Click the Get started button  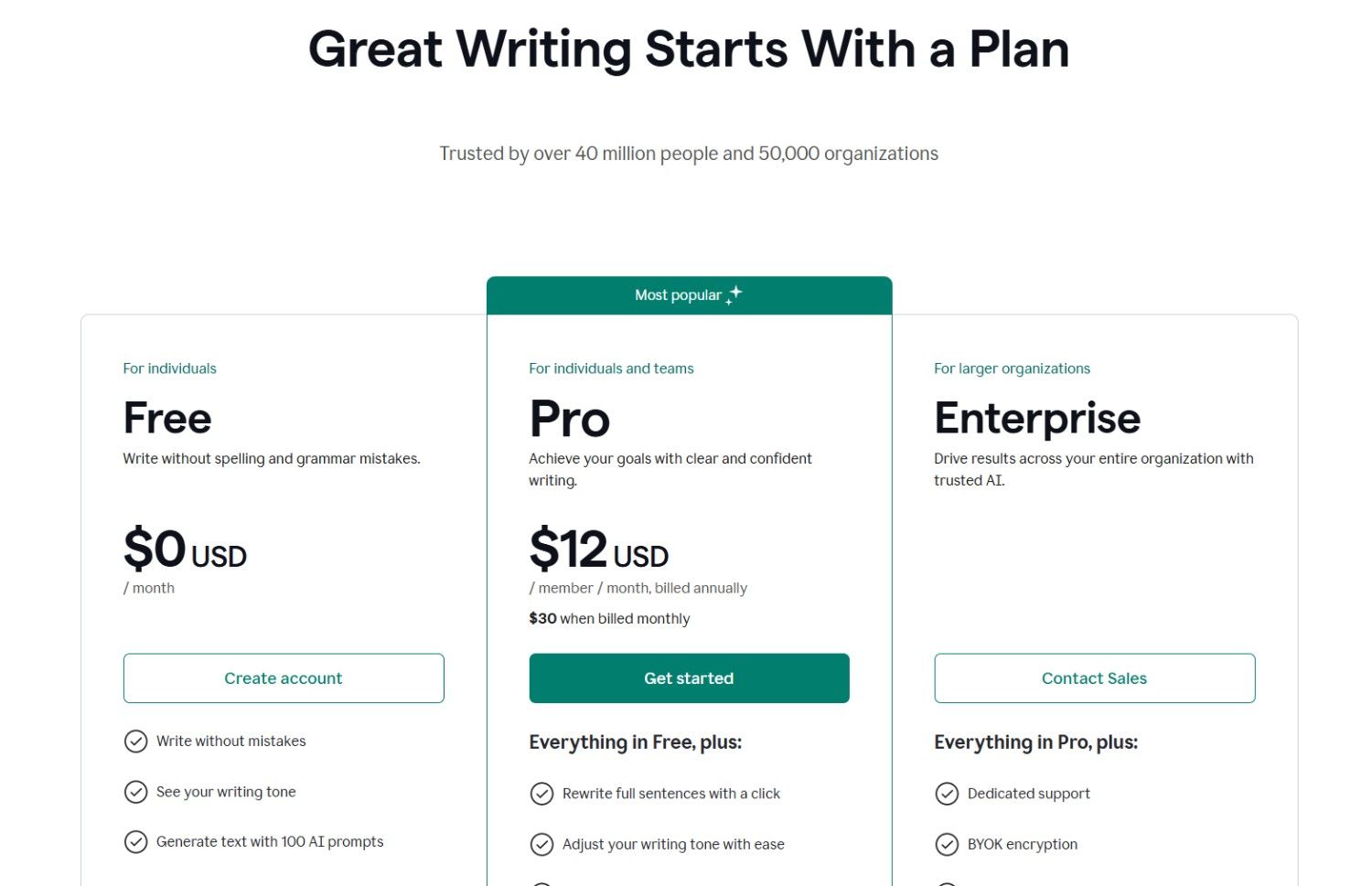689,678
